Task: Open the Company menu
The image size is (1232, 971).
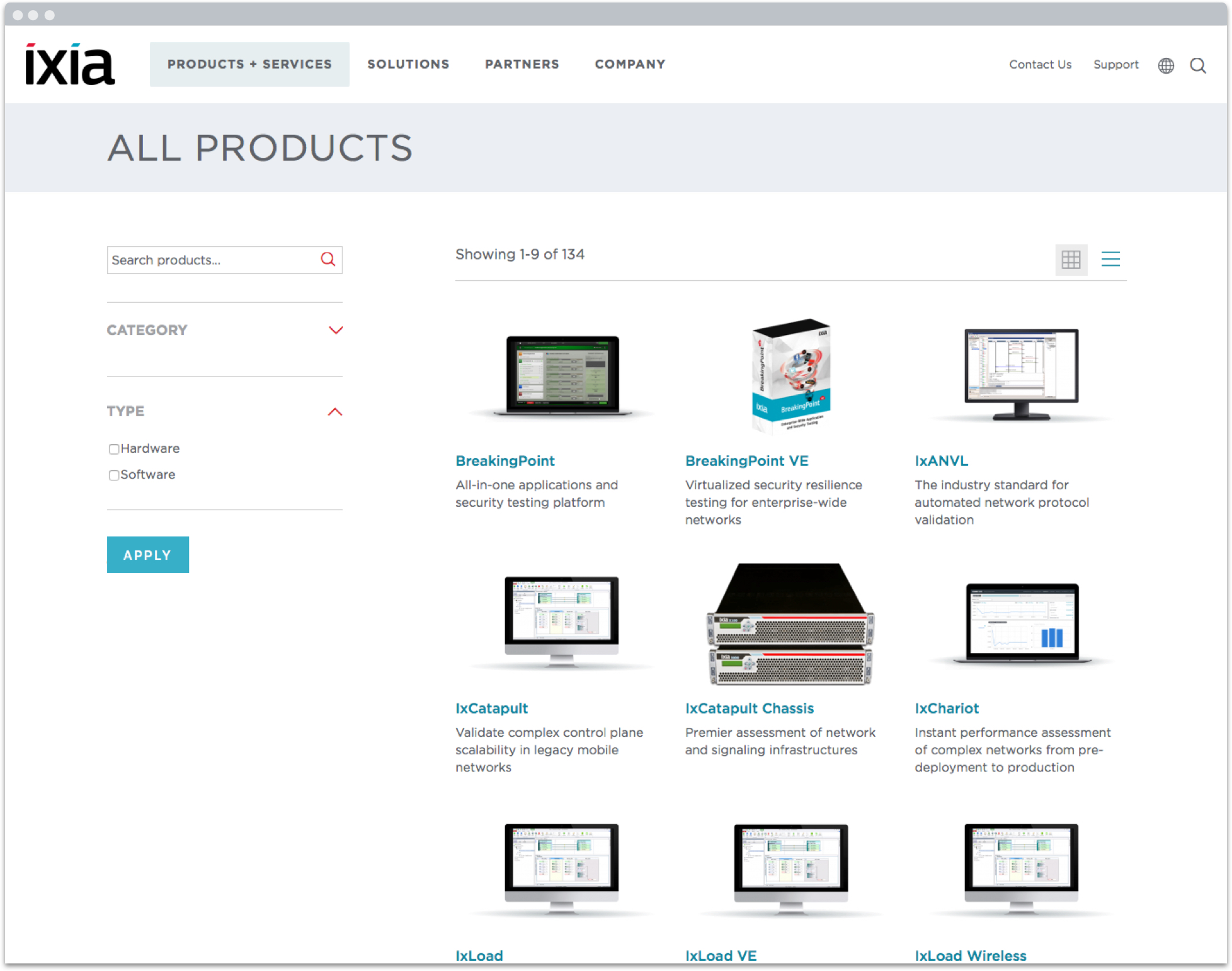Action: click(630, 64)
